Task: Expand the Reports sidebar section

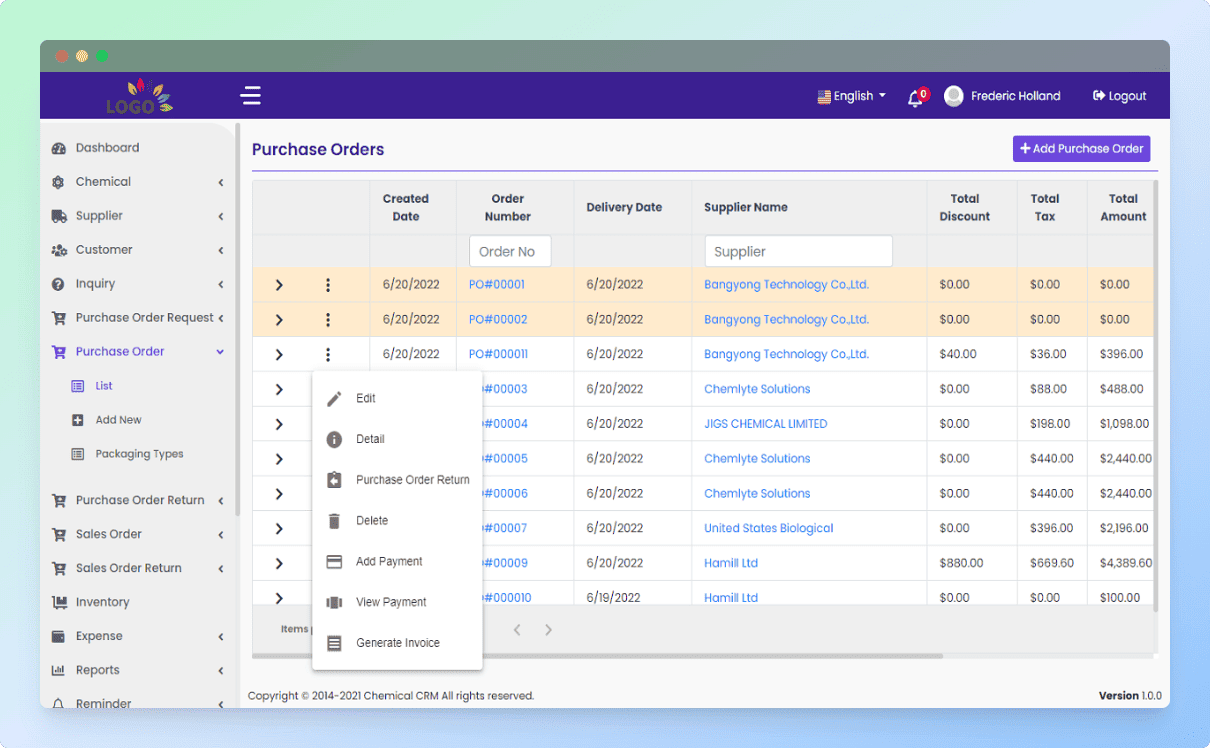Action: (x=220, y=670)
